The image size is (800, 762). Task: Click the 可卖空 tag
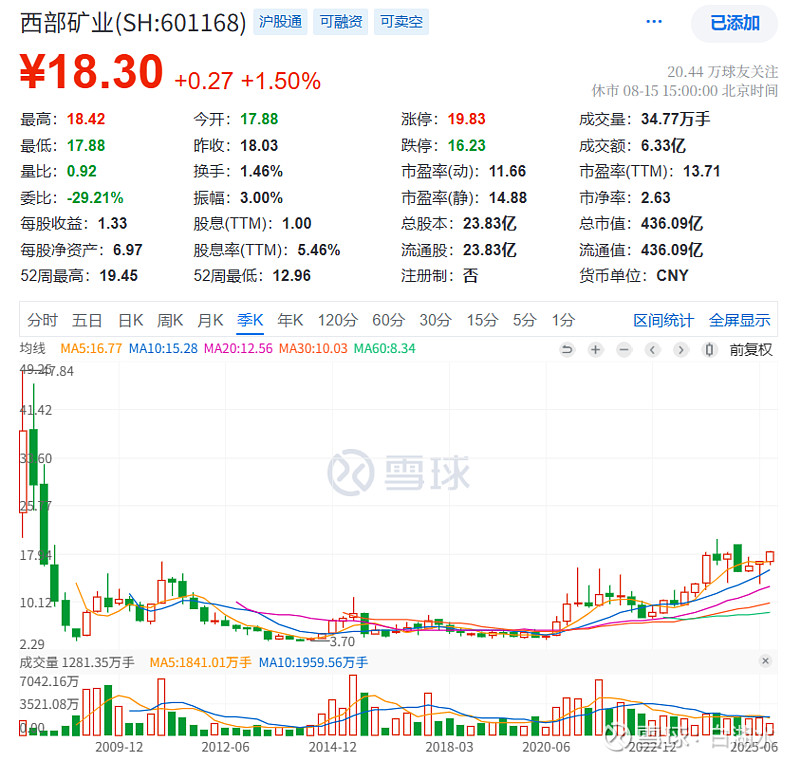(402, 22)
